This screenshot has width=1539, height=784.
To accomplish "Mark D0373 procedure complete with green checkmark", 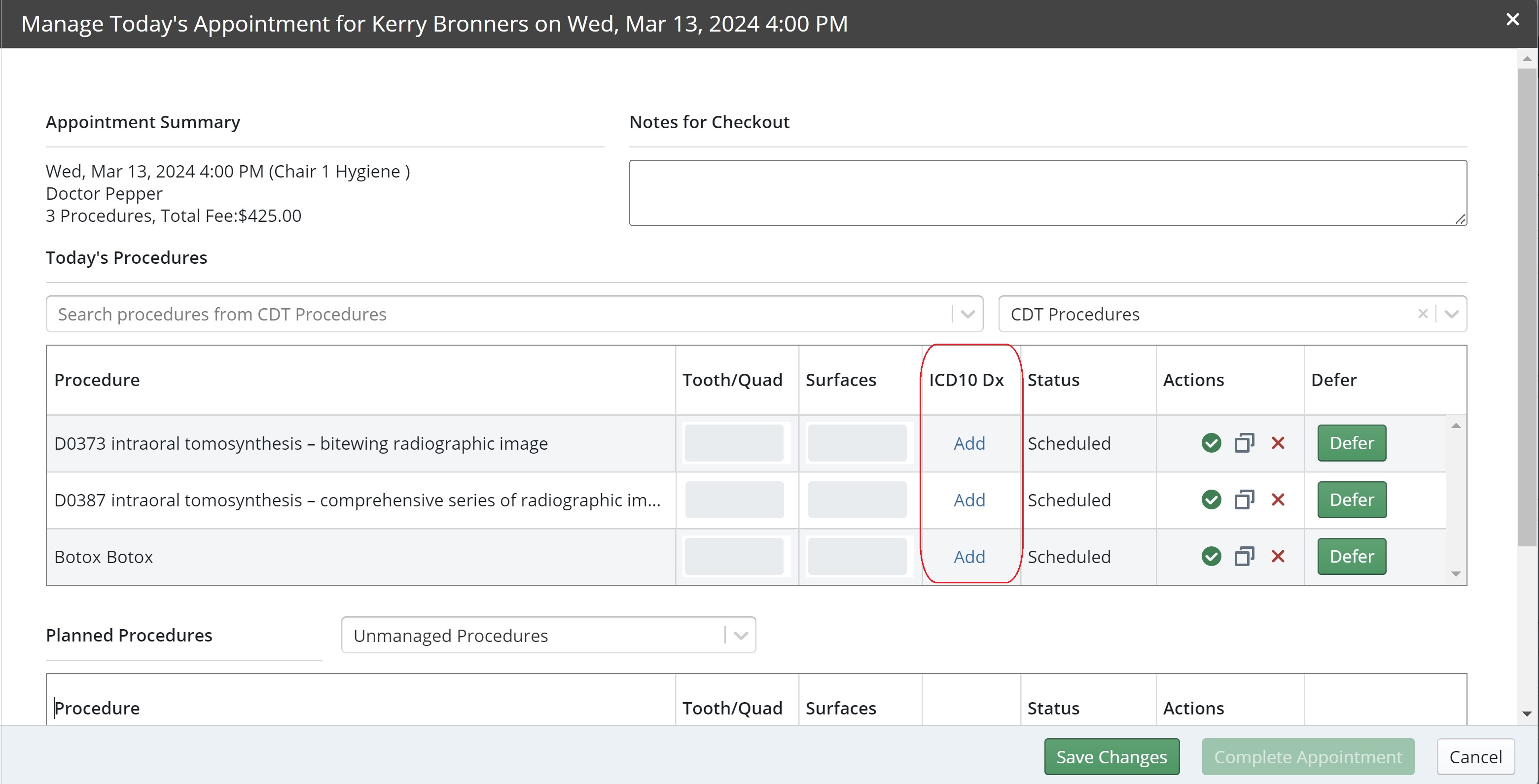I will pos(1211,443).
